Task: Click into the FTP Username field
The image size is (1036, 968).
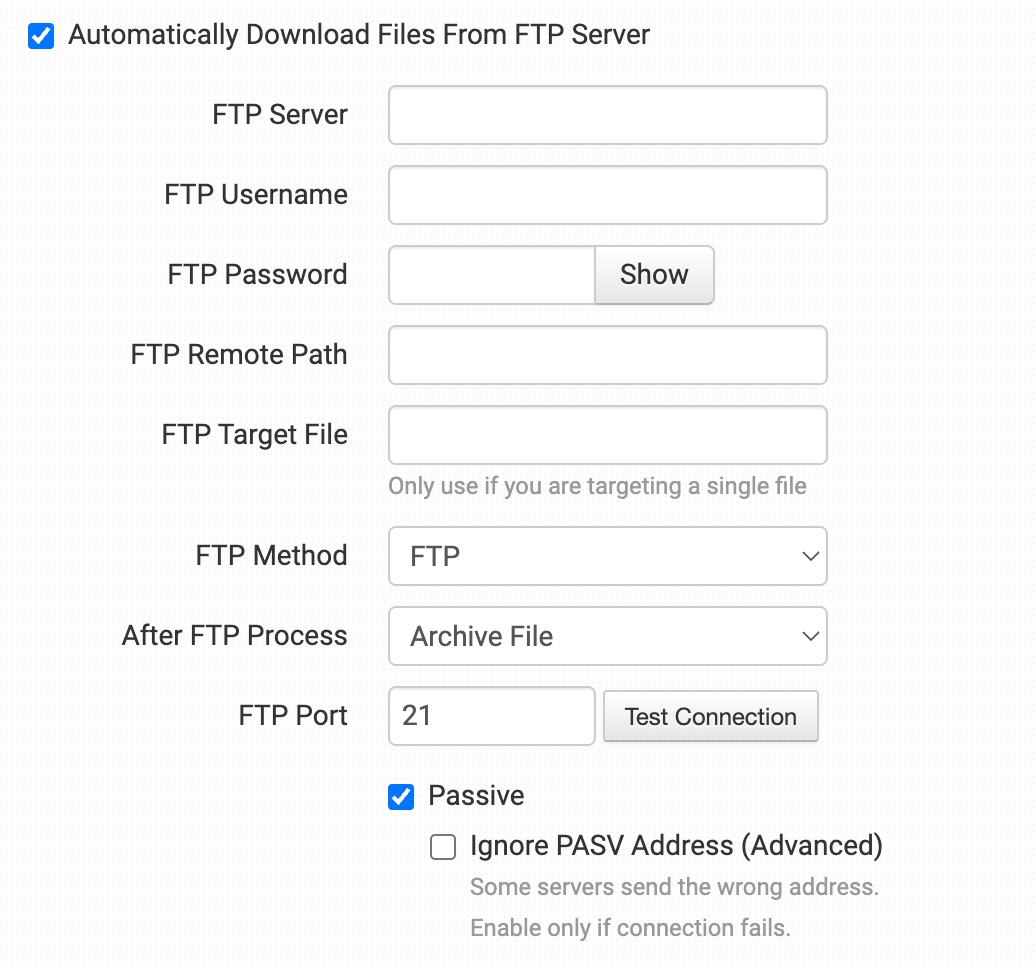Action: (608, 195)
